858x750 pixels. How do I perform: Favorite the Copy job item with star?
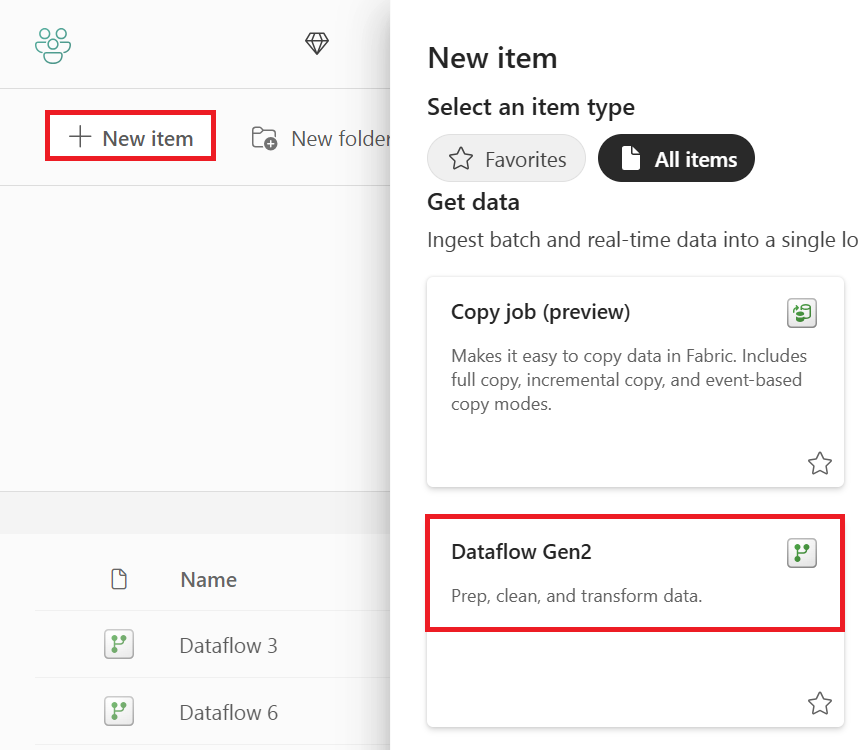pos(819,463)
